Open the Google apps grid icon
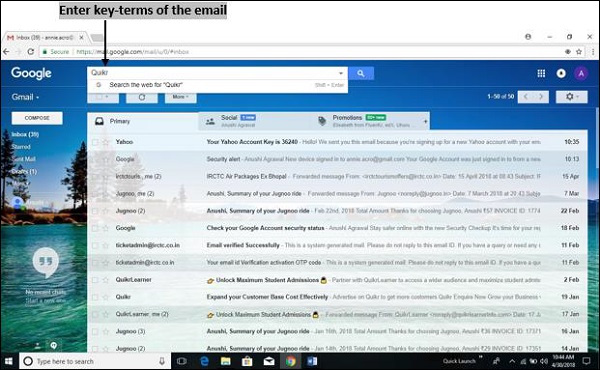600x370 pixels. (x=541, y=73)
